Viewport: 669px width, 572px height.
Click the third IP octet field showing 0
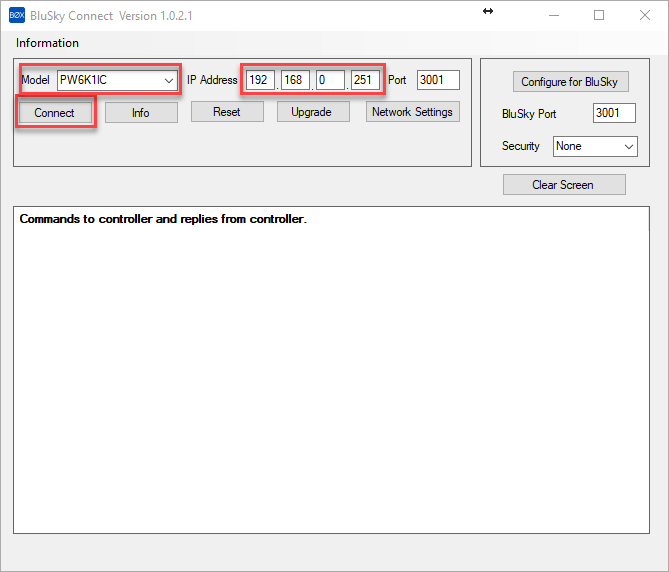pyautogui.click(x=330, y=80)
